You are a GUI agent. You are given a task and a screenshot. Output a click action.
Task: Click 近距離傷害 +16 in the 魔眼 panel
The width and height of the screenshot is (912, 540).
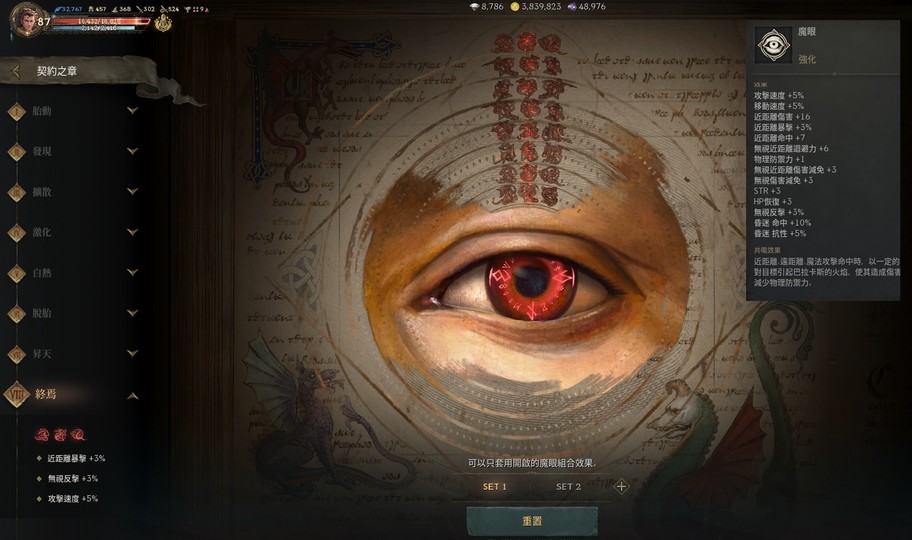point(782,116)
